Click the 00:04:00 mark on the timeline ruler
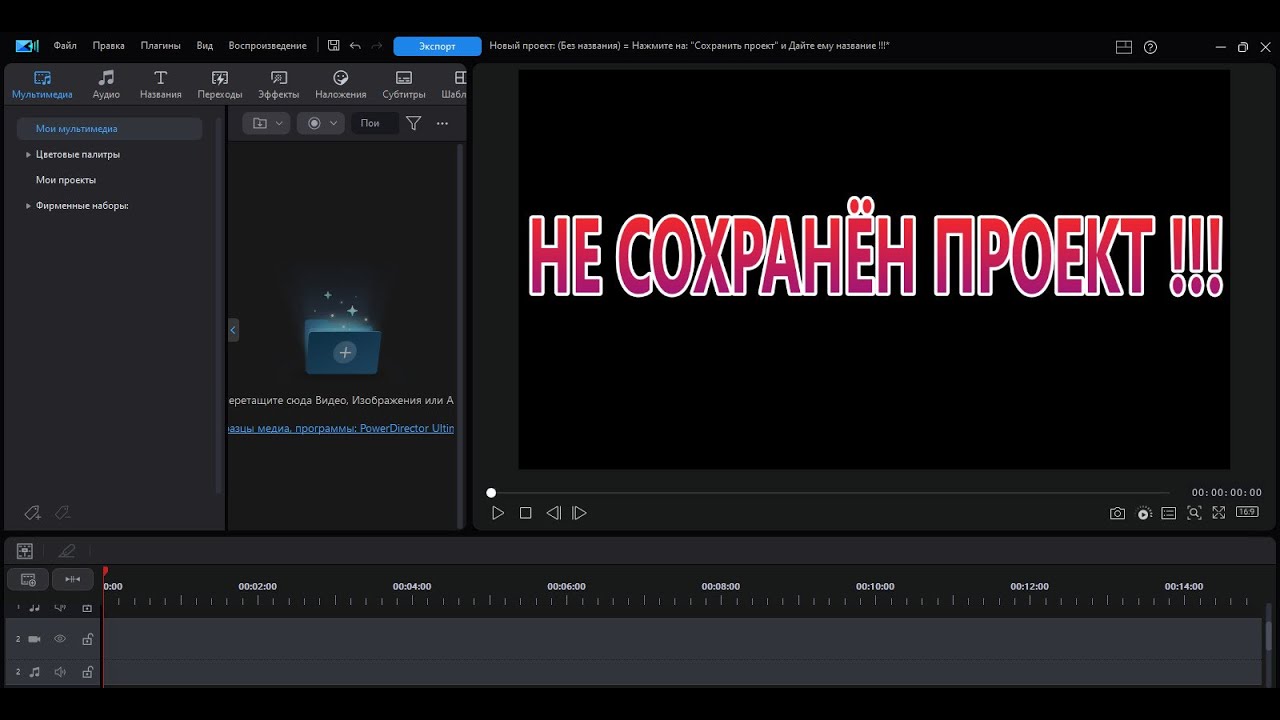1280x720 pixels. click(412, 587)
